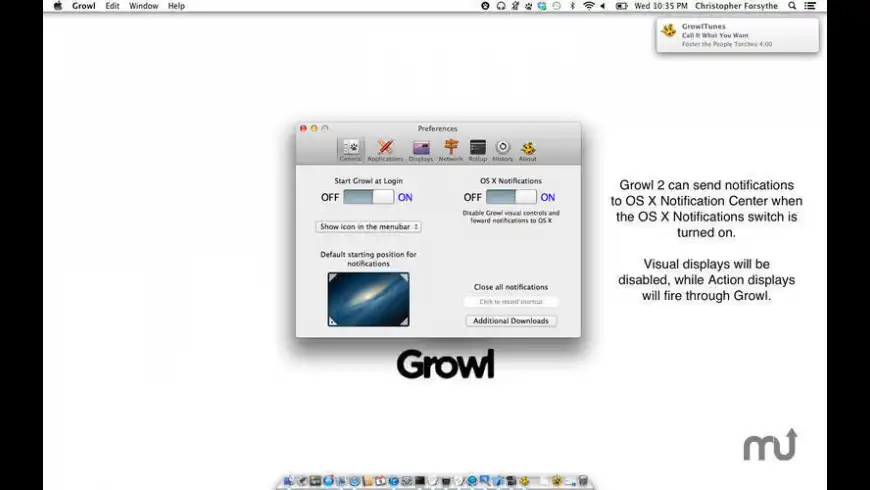Screen dimensions: 870x490
Task: Open the Christopher Forsythe user menu
Action: pos(736,6)
